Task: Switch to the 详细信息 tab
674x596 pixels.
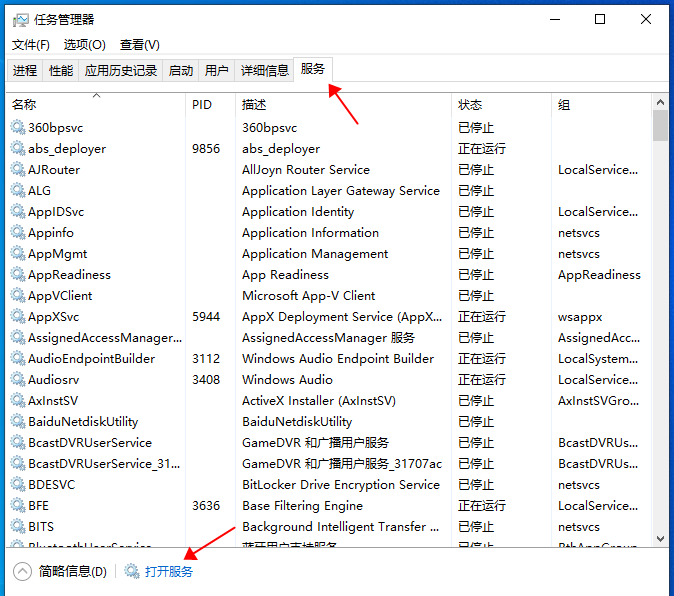Action: (264, 70)
